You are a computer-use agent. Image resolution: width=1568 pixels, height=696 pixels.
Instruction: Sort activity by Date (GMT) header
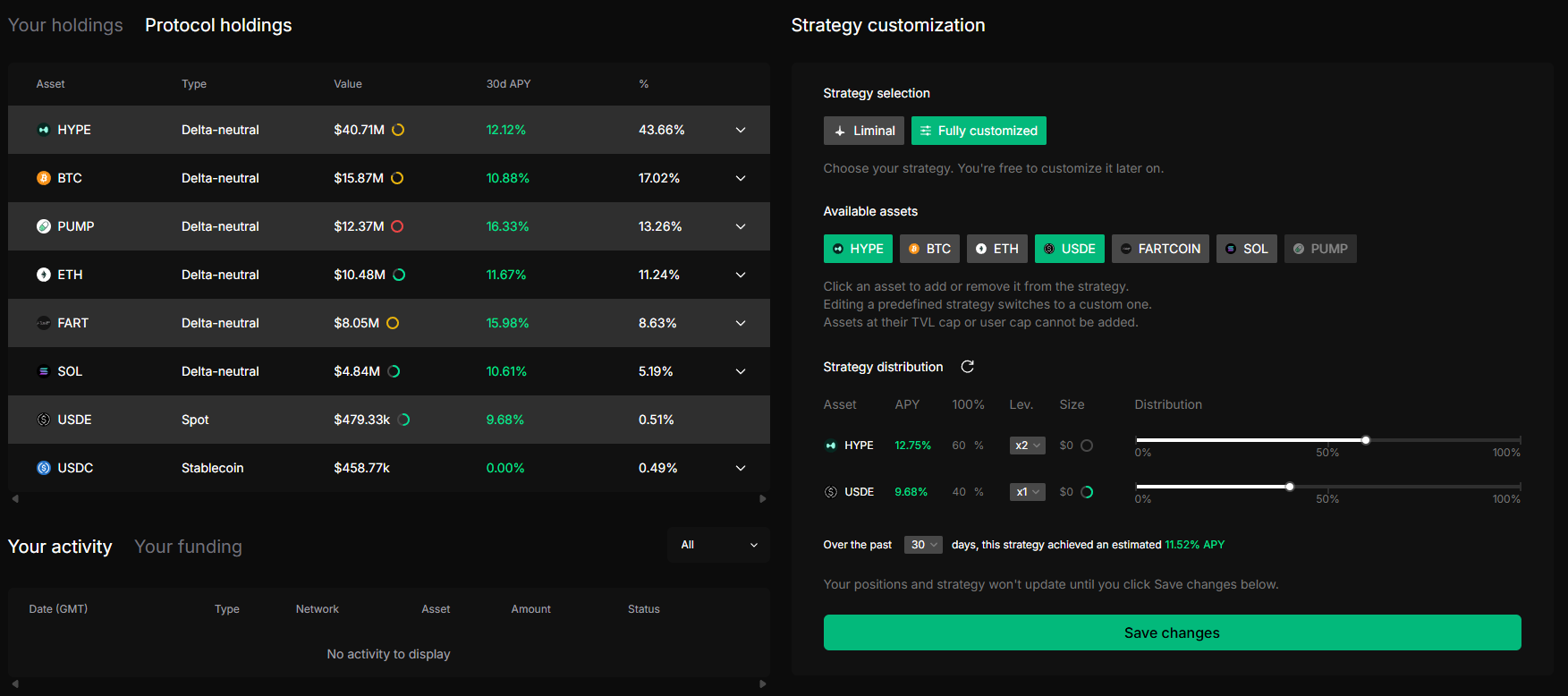58,609
